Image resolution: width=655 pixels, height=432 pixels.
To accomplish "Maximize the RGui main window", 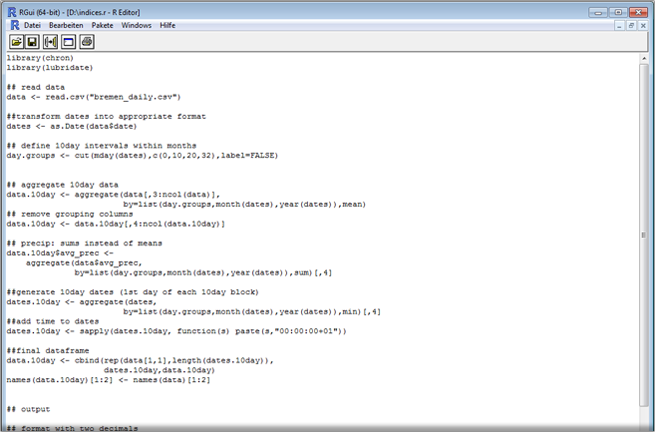I will coord(618,13).
